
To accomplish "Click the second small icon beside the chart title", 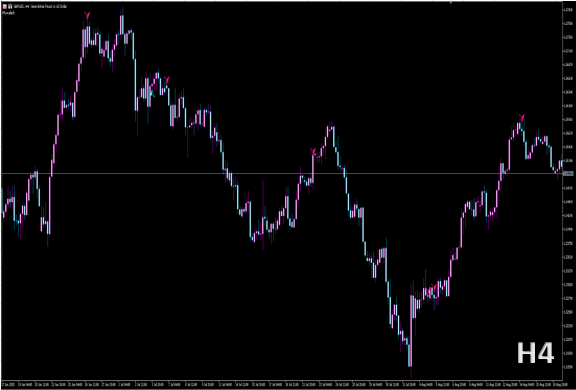I will 10,7.
